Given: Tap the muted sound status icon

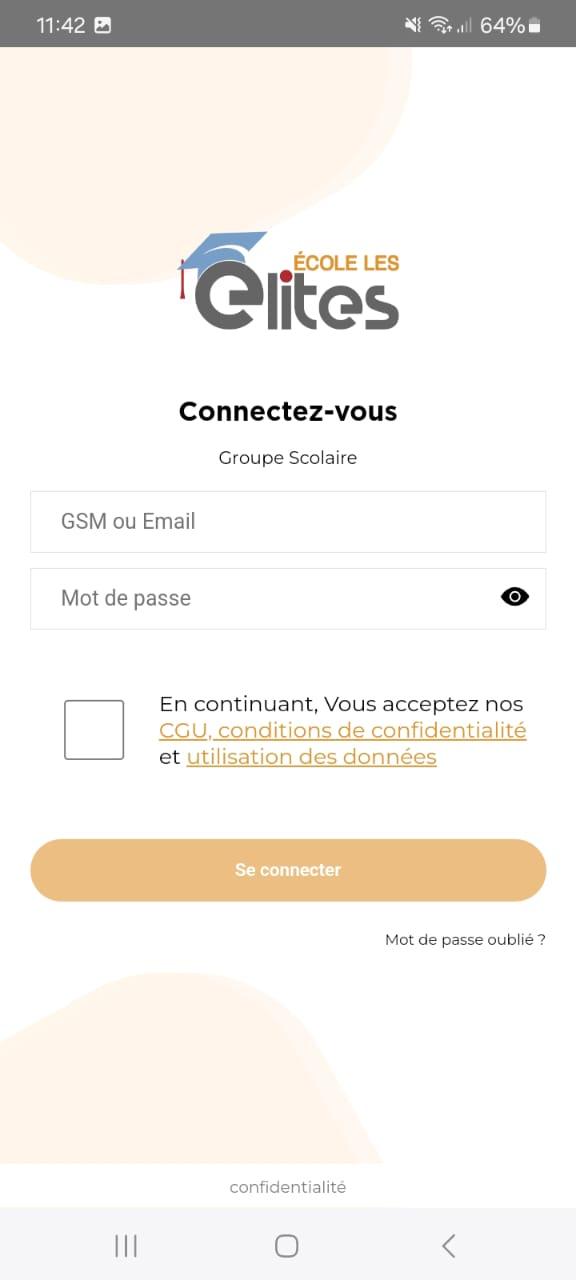Looking at the screenshot, I should click(x=413, y=26).
